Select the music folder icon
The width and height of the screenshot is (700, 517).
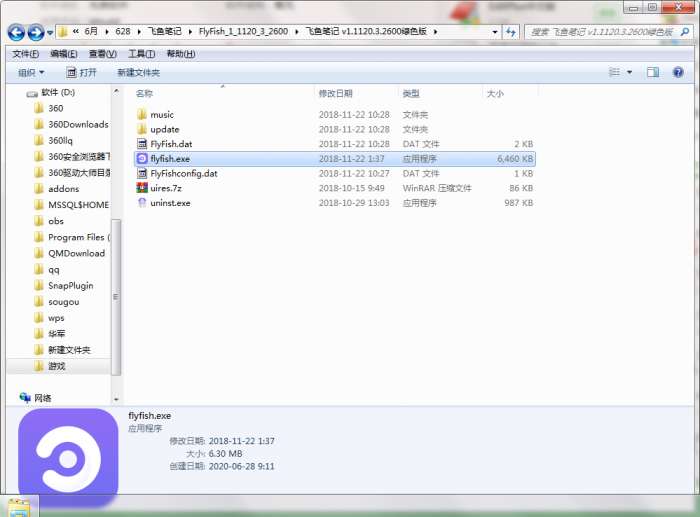click(142, 115)
